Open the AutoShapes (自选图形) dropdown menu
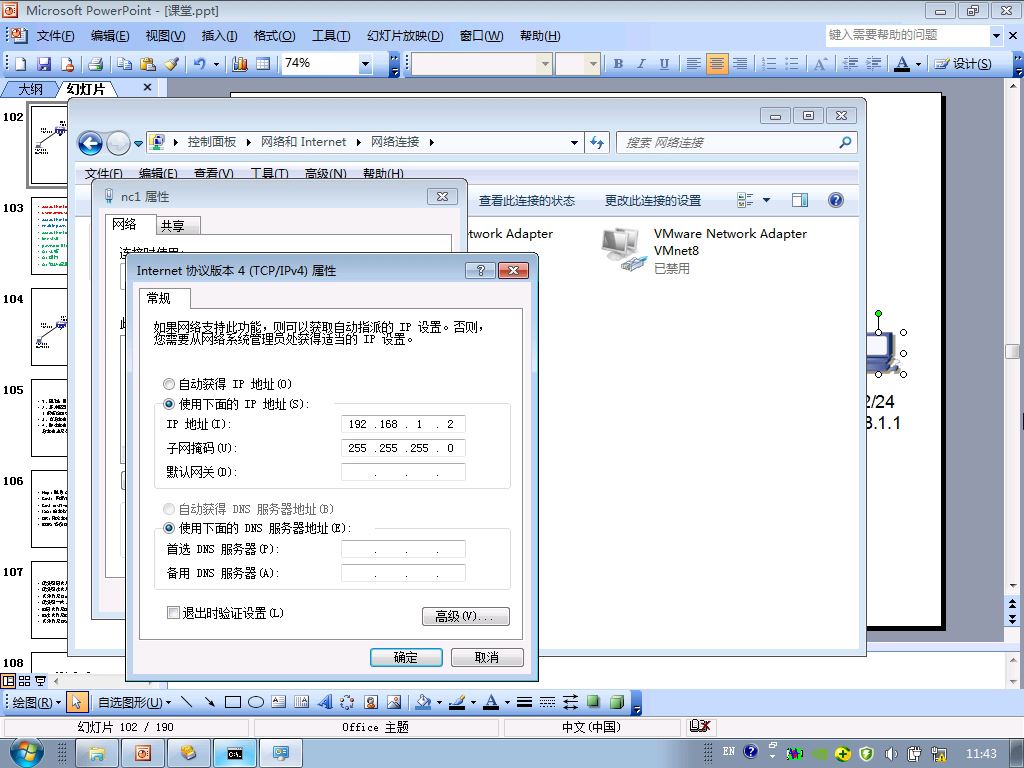 (x=134, y=702)
